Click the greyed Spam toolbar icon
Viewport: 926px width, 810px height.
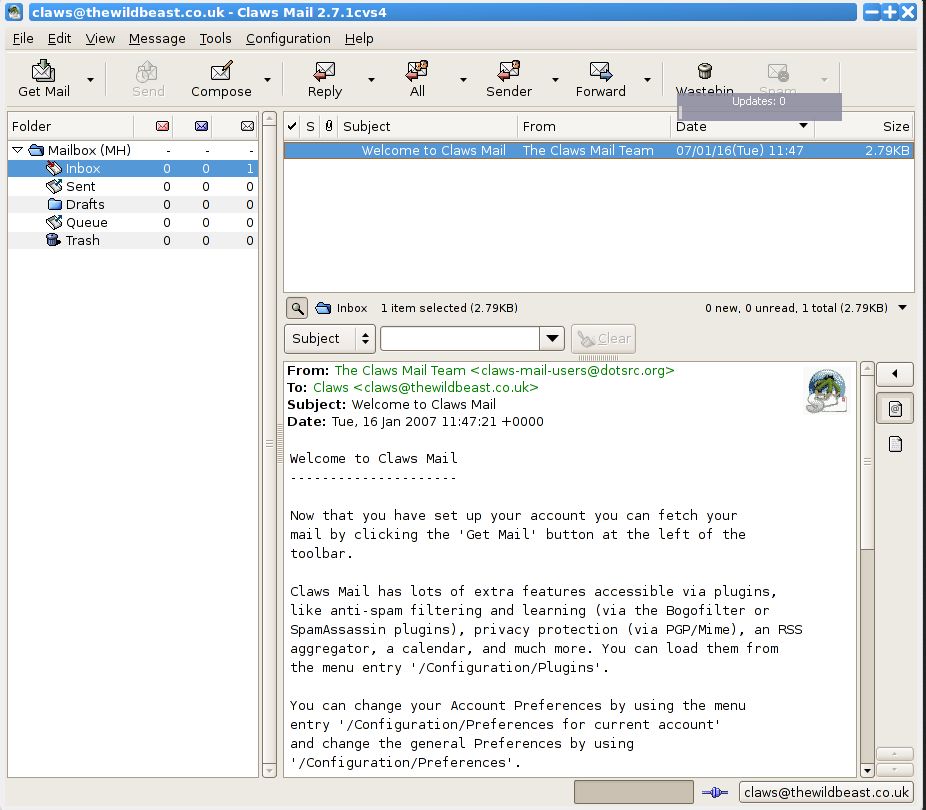point(778,76)
